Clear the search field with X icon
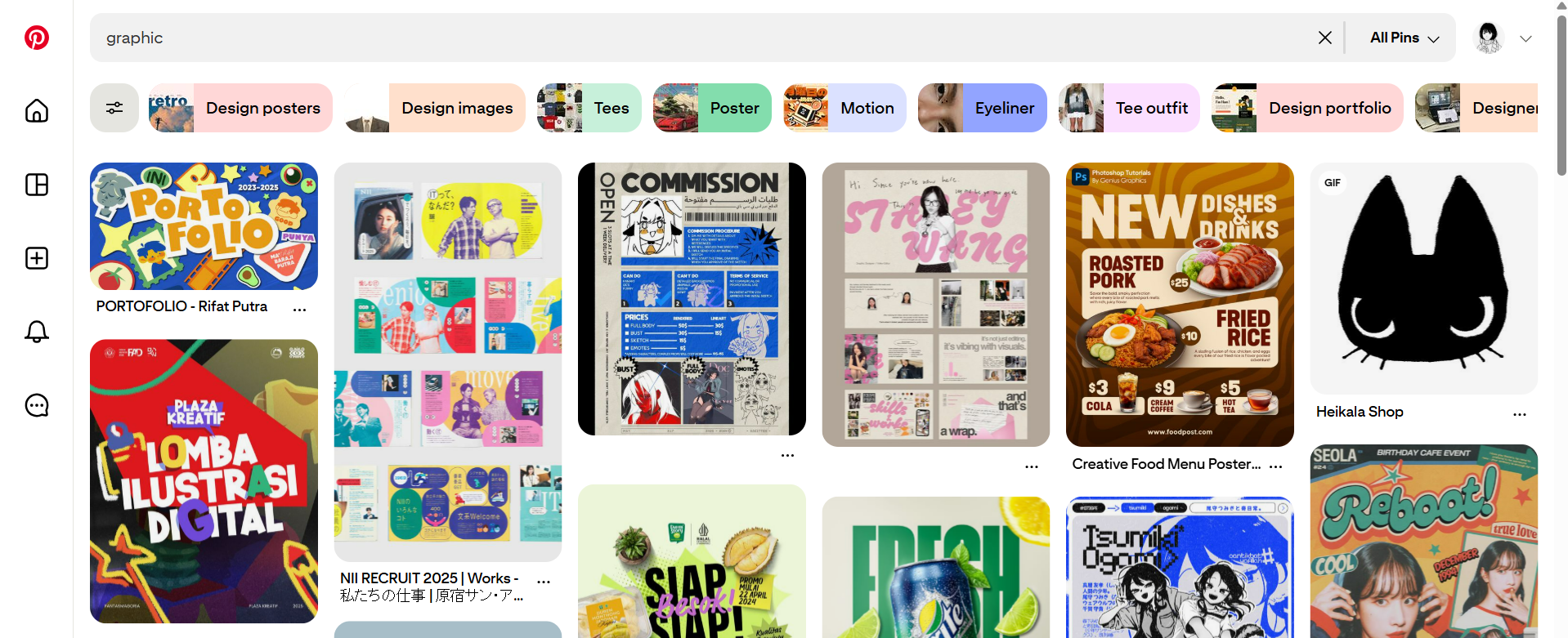The height and width of the screenshot is (638, 1568). 1324,38
